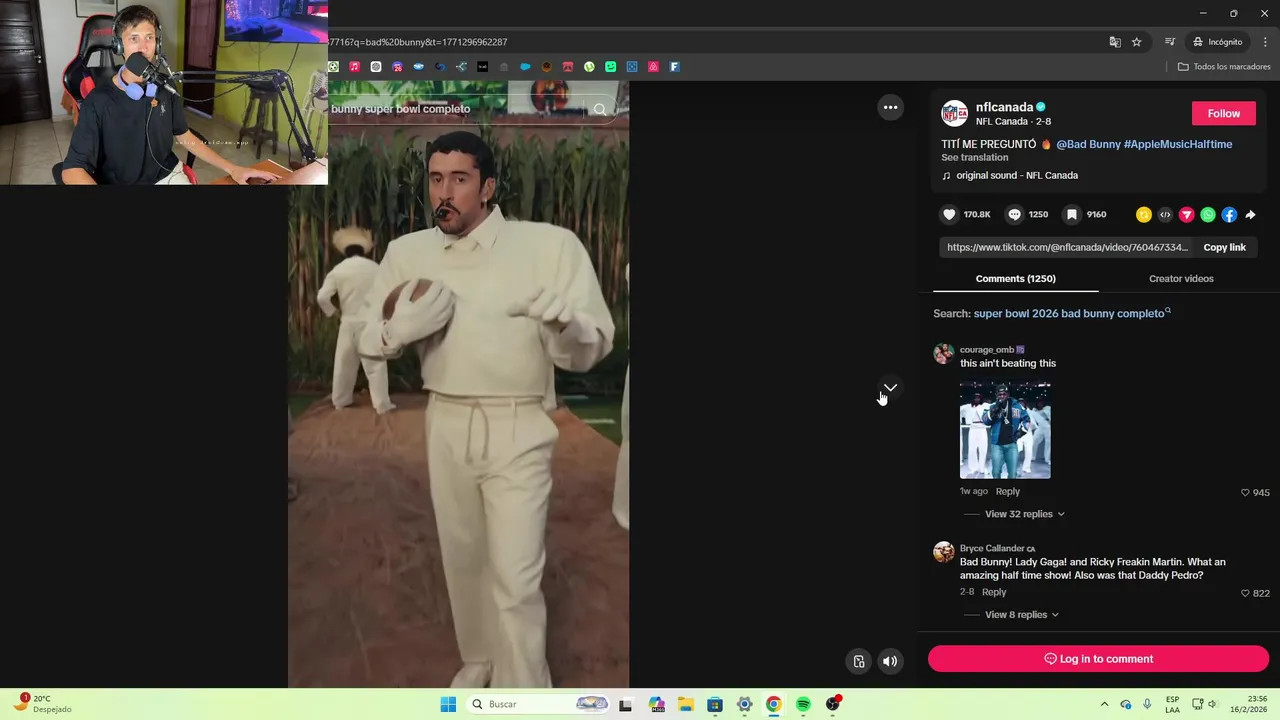Click the Bryce Callander username
1280x720 pixels.
pyautogui.click(x=992, y=549)
